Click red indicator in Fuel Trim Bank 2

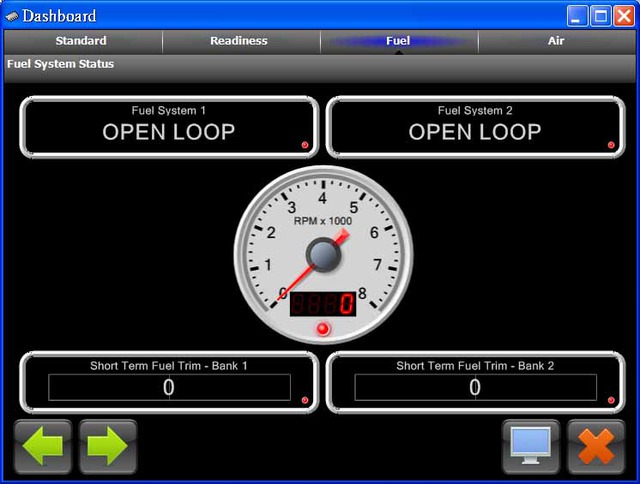pyautogui.click(x=611, y=400)
